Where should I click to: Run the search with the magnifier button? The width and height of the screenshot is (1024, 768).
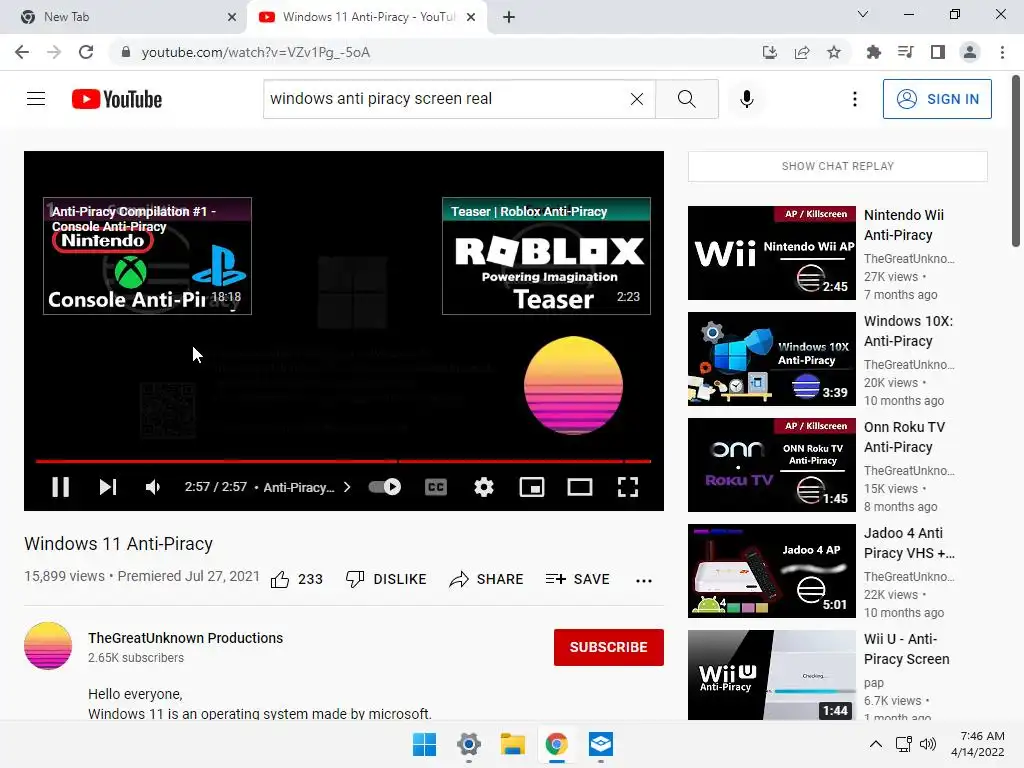686,99
